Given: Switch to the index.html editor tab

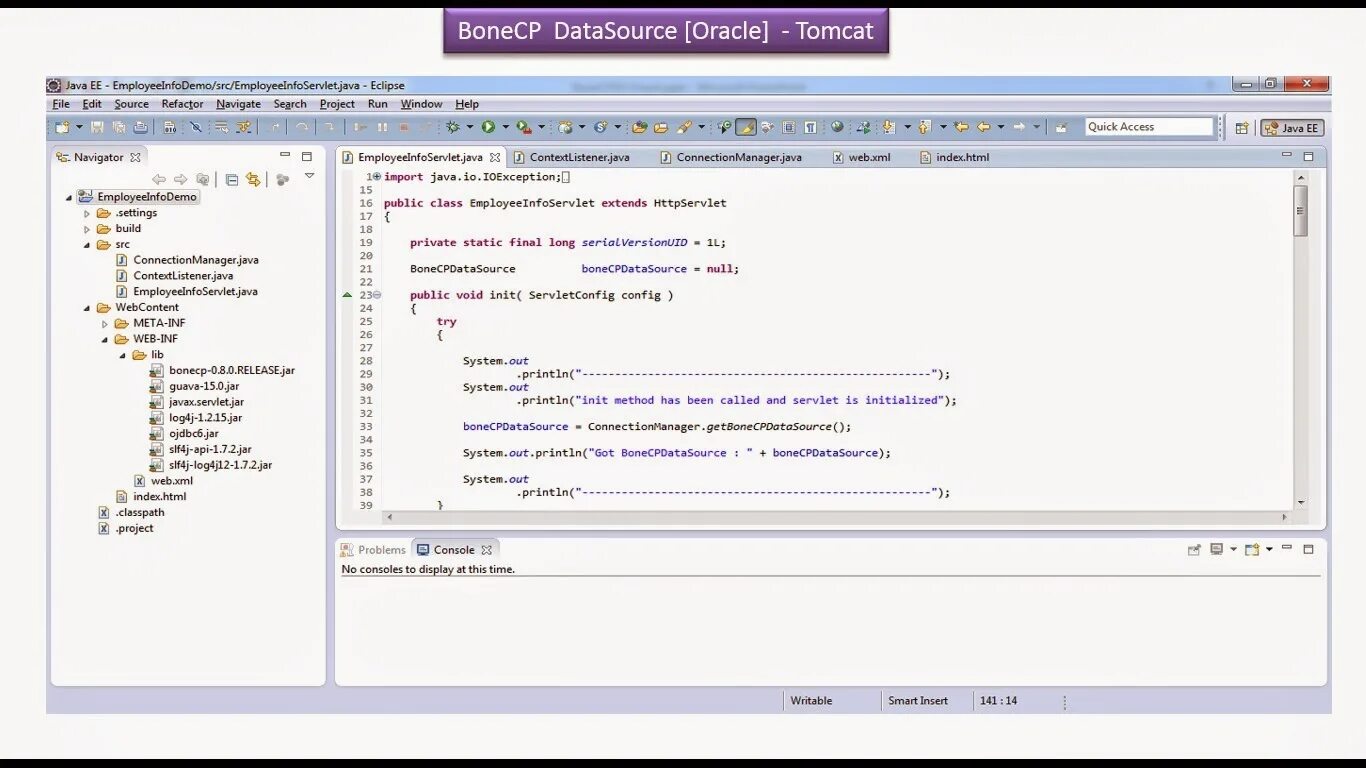Looking at the screenshot, I should tap(954, 157).
